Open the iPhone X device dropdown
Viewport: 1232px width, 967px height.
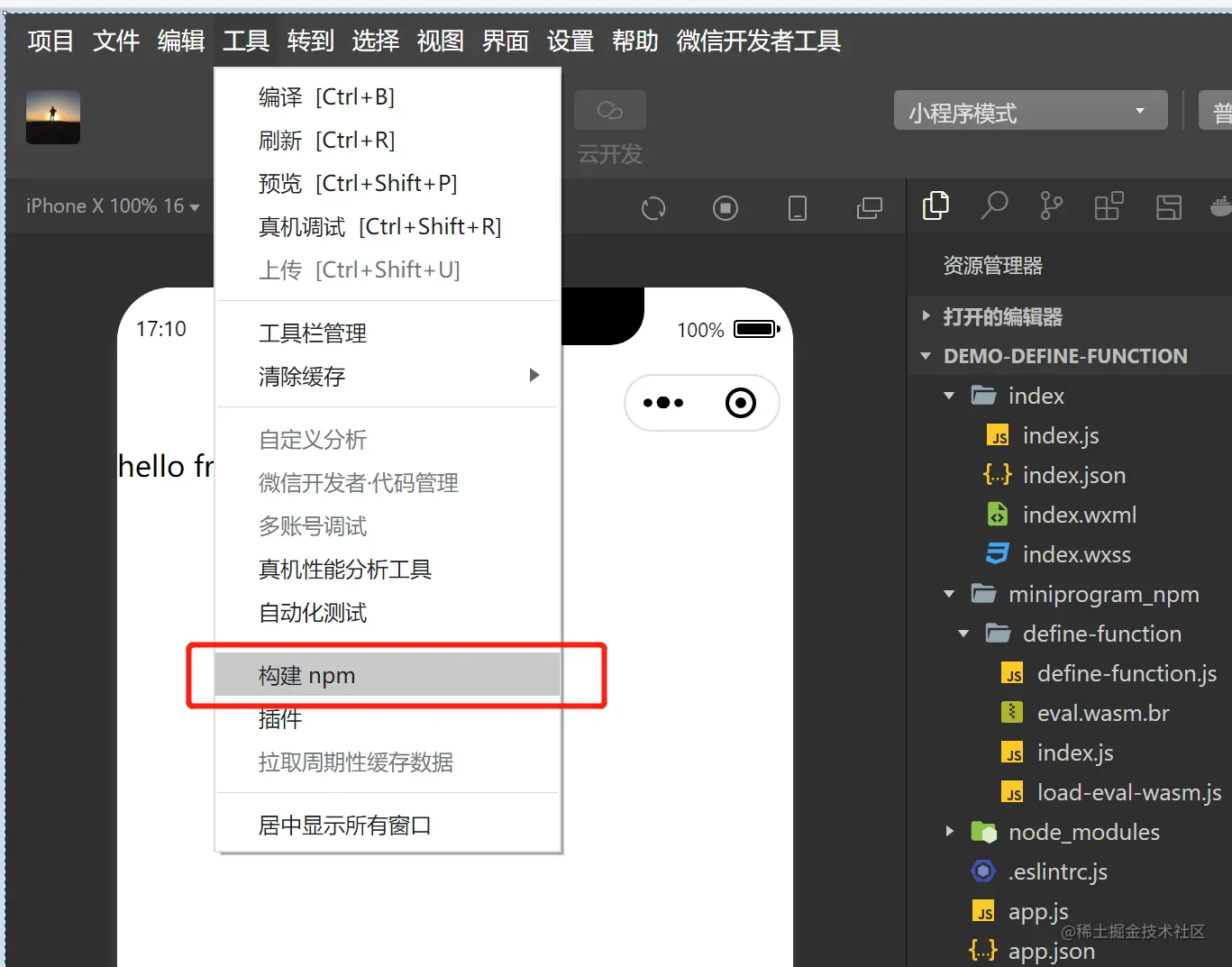point(113,206)
